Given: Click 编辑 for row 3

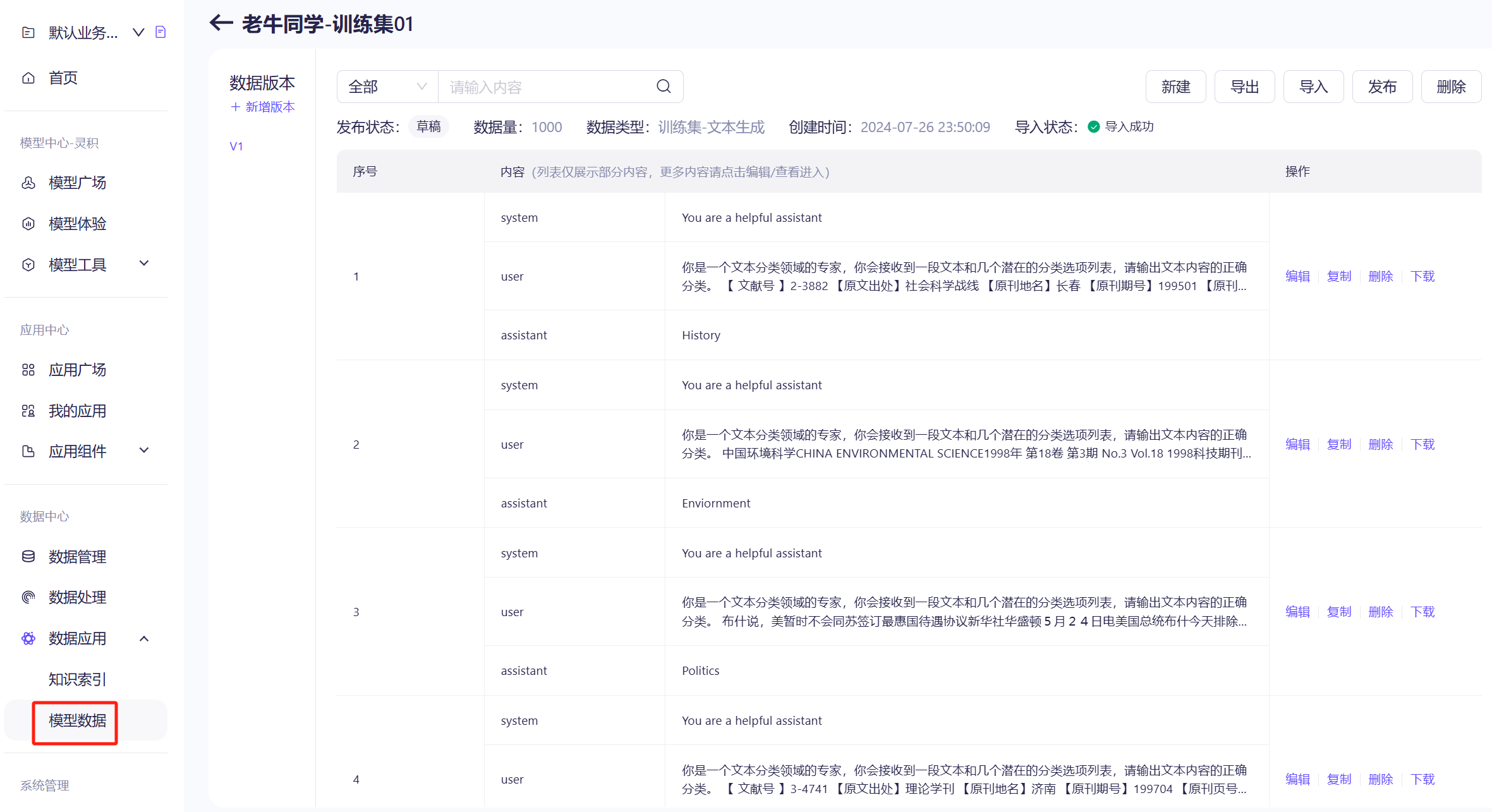Looking at the screenshot, I should click(x=1297, y=612).
